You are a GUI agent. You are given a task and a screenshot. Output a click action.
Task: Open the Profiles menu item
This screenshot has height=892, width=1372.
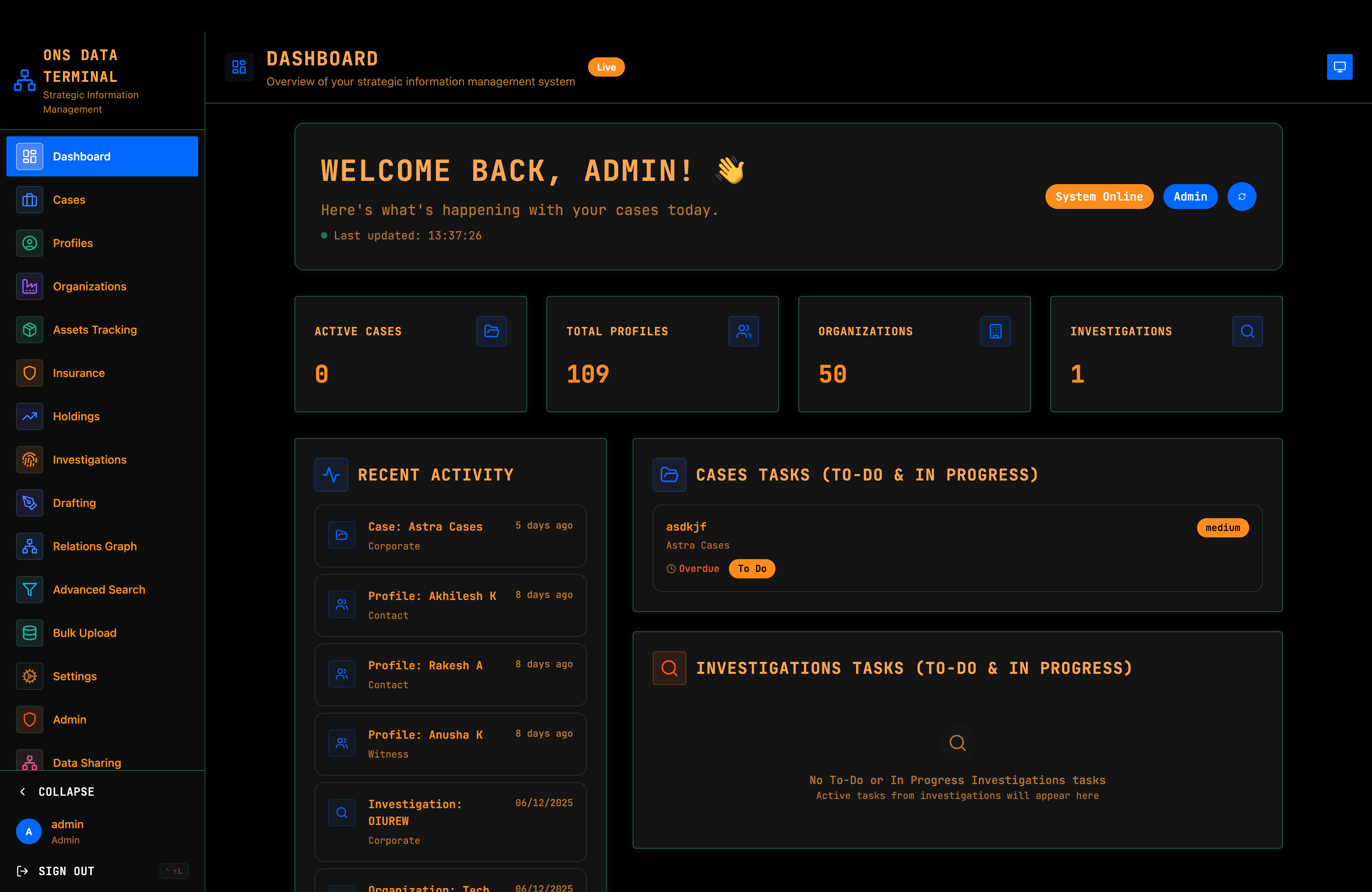(102, 243)
